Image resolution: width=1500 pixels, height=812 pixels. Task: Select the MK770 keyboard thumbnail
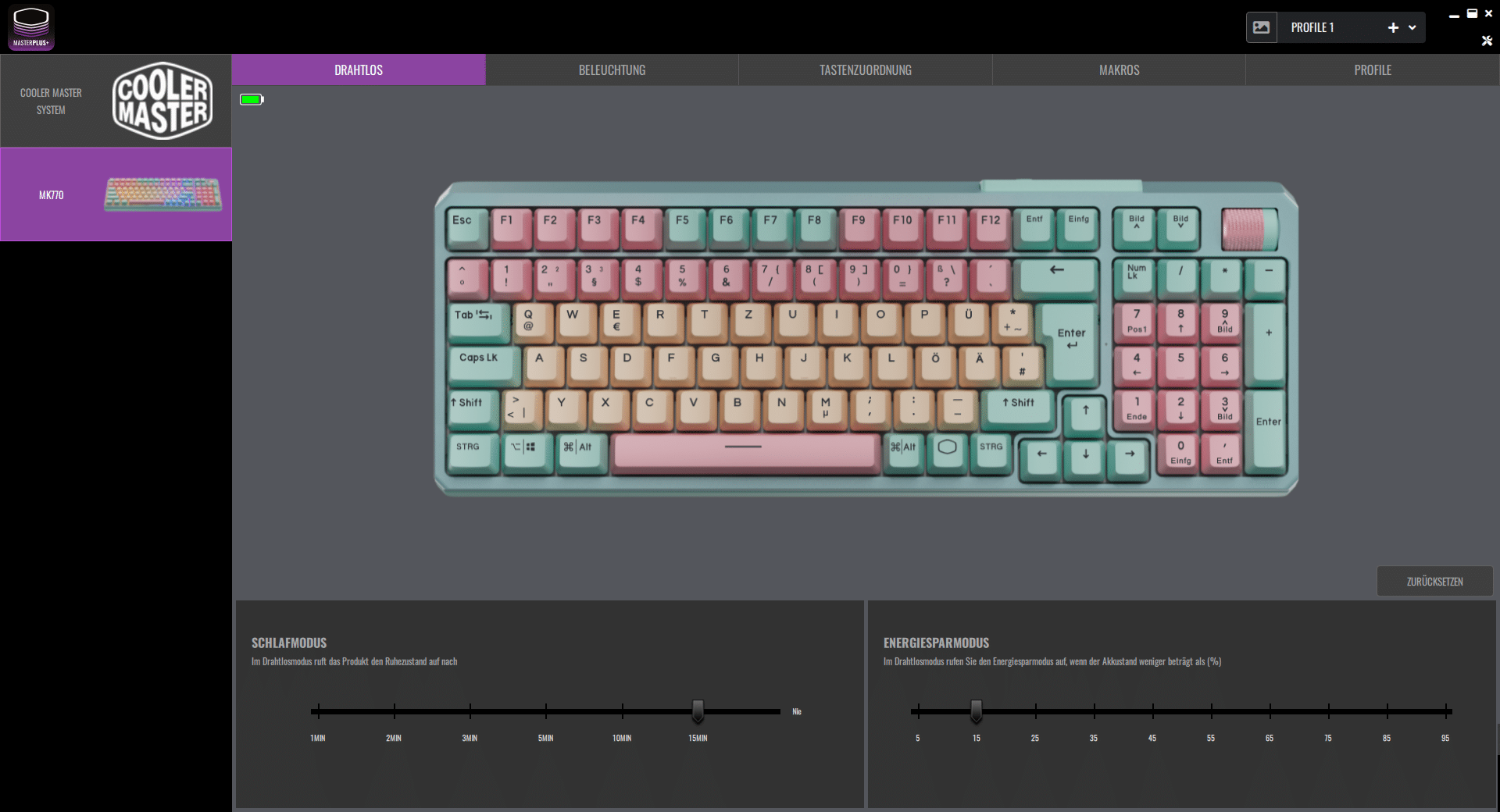pos(162,194)
